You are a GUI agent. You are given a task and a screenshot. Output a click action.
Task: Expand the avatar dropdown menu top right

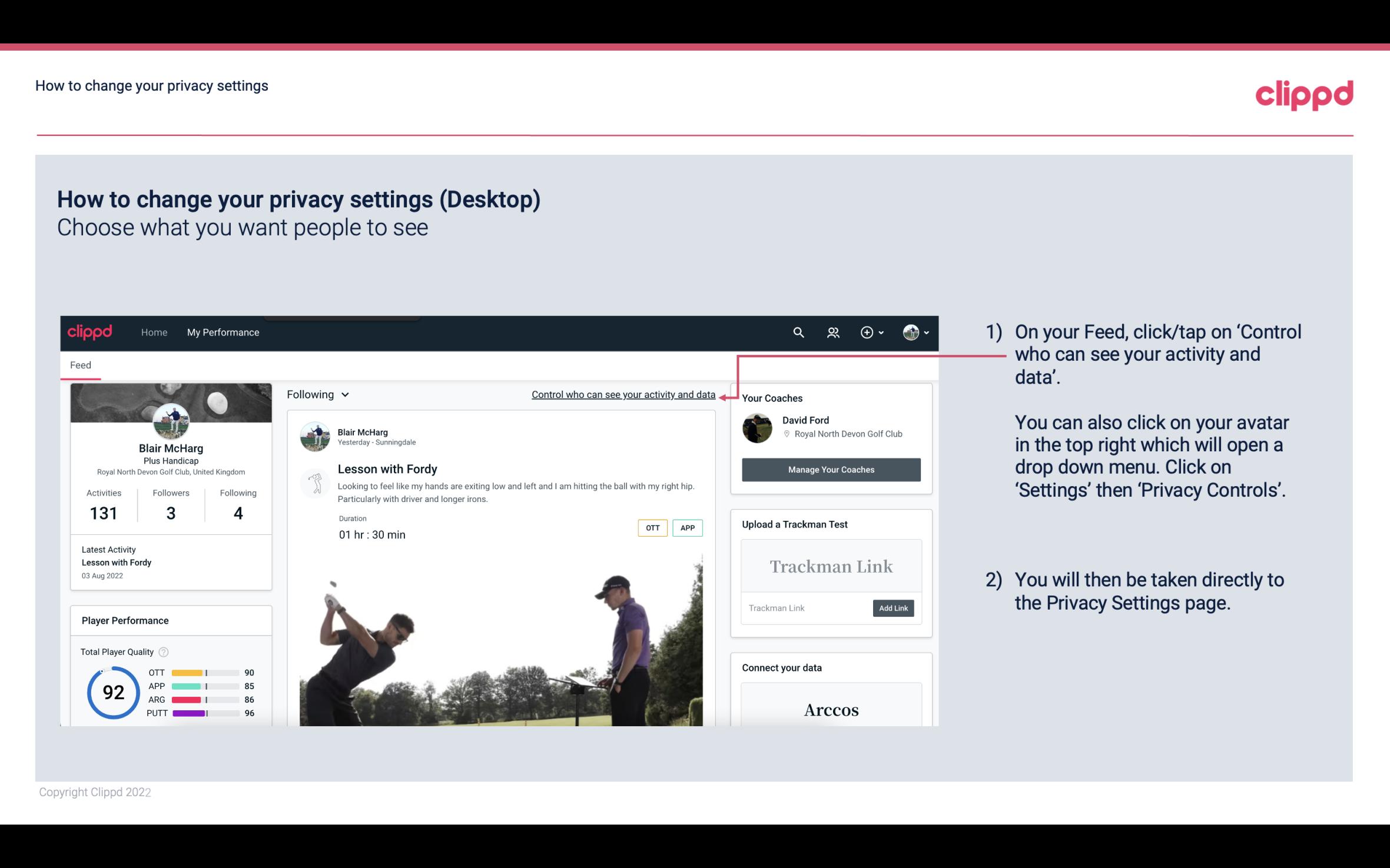click(915, 332)
